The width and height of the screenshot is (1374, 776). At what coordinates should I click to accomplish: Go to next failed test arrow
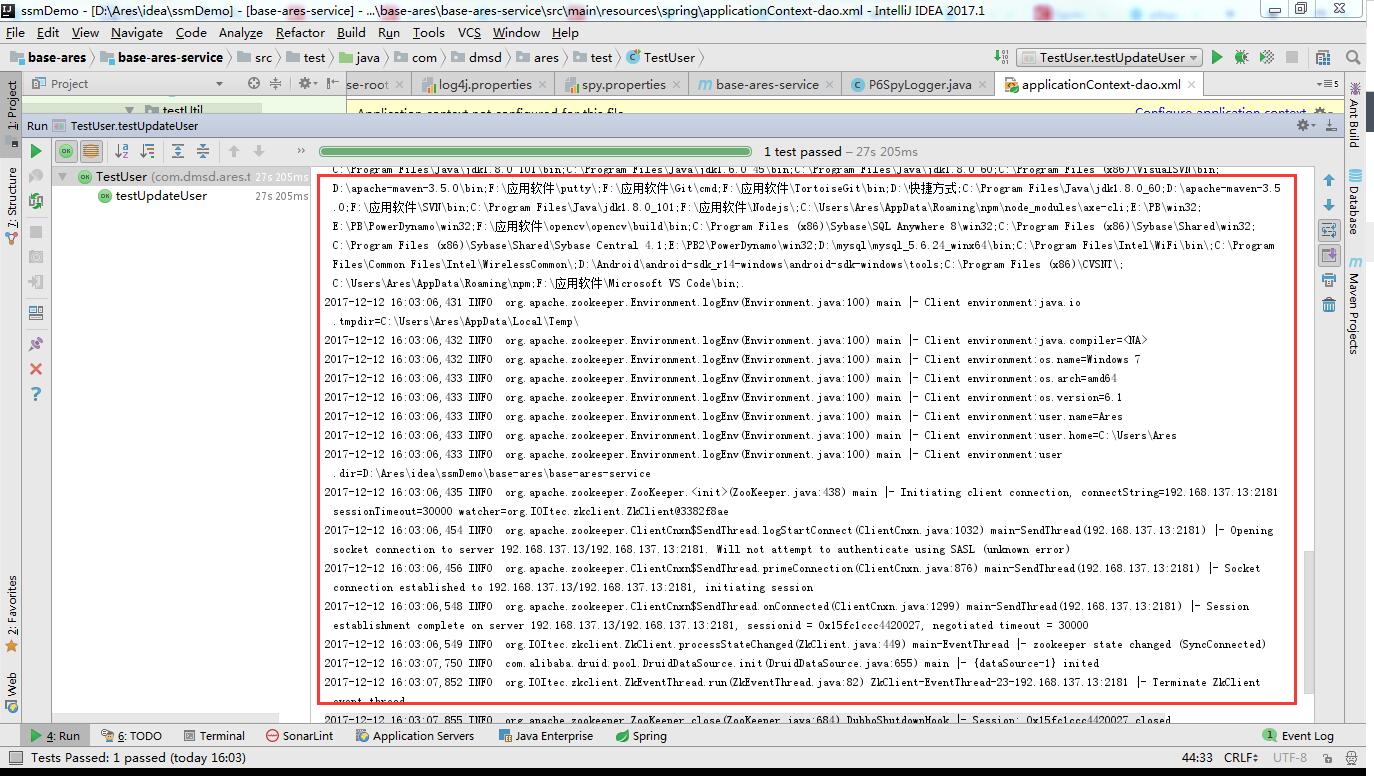tap(259, 151)
